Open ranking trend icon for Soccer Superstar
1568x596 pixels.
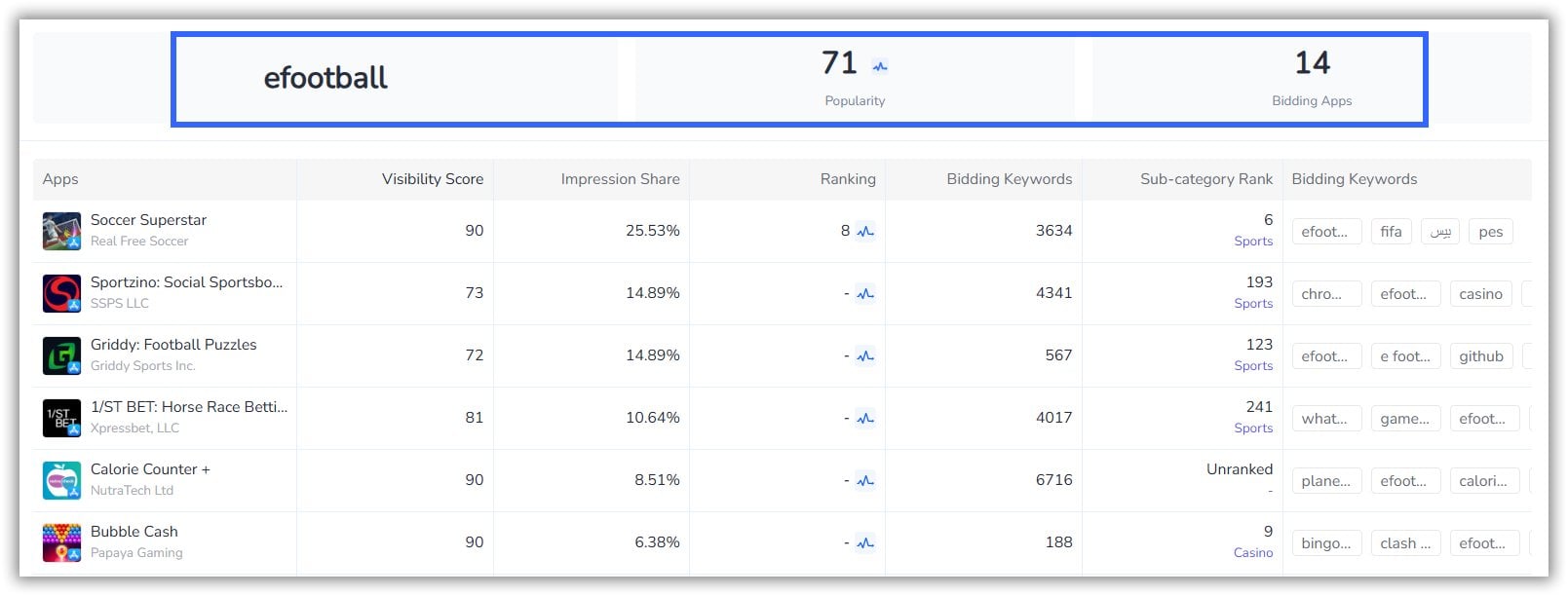coord(865,232)
